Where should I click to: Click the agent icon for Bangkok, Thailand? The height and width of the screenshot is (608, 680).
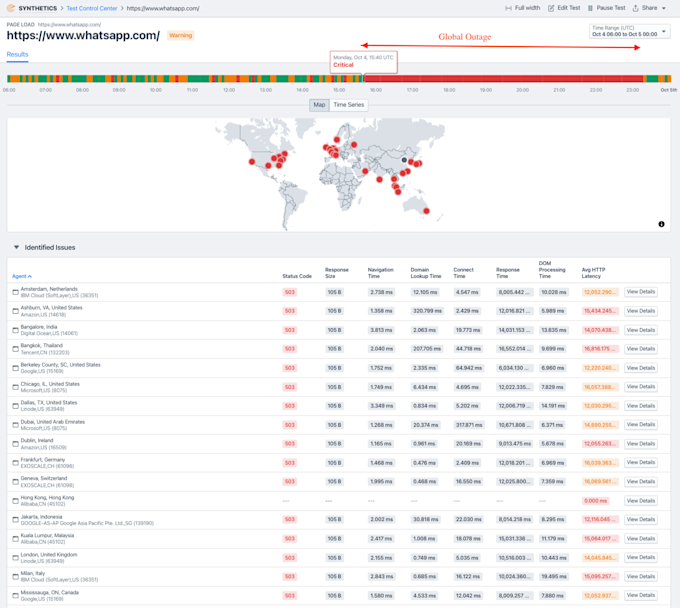[15, 349]
